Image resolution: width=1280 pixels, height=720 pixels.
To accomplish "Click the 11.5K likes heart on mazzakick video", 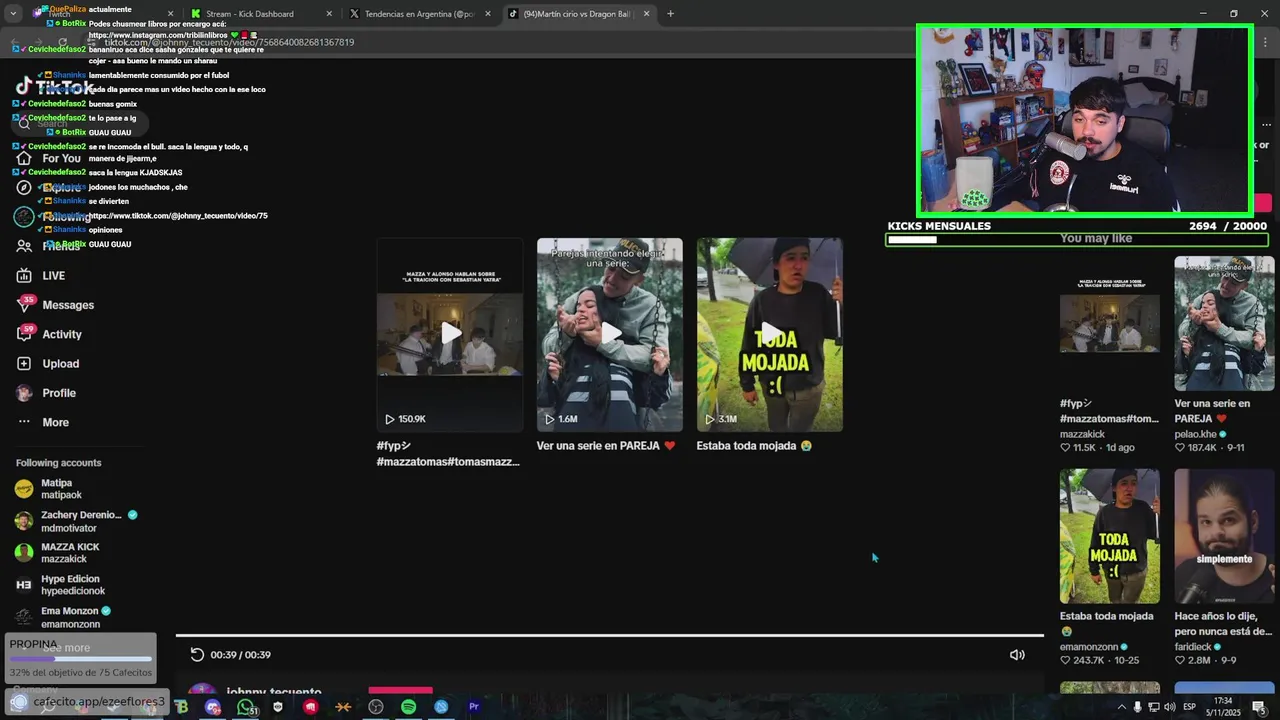I will click(1065, 448).
